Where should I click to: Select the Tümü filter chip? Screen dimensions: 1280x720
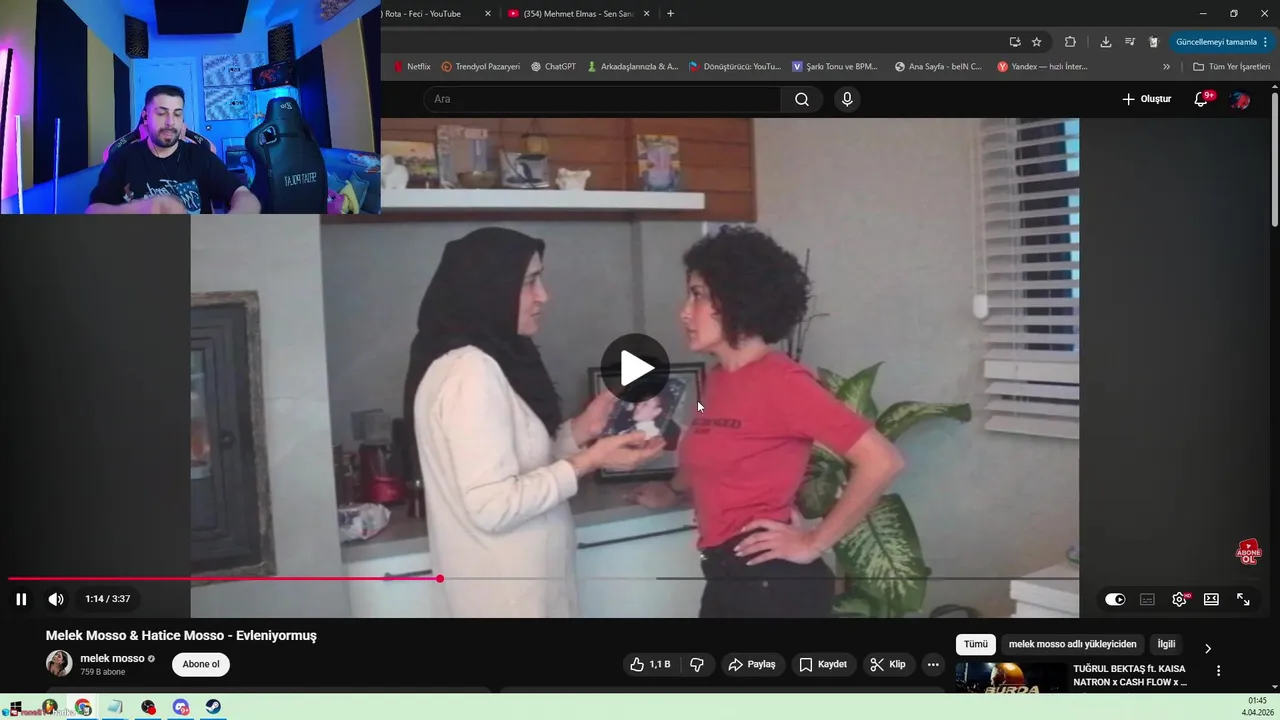pyautogui.click(x=975, y=644)
